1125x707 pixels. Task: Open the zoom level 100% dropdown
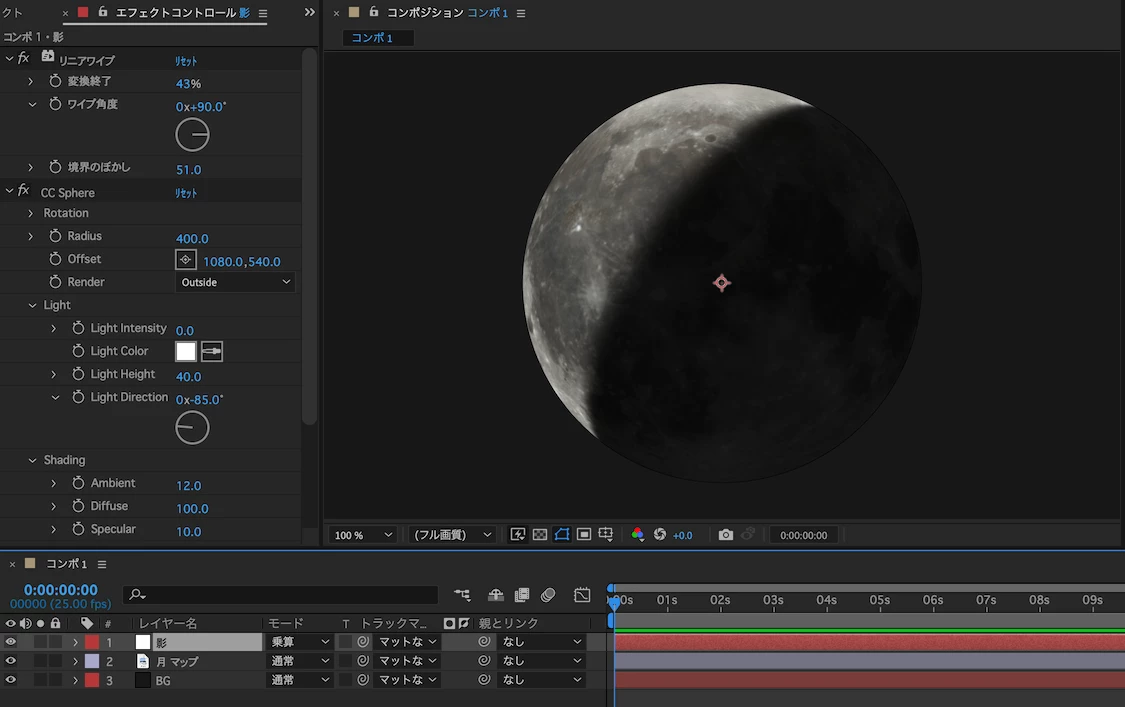pos(362,535)
